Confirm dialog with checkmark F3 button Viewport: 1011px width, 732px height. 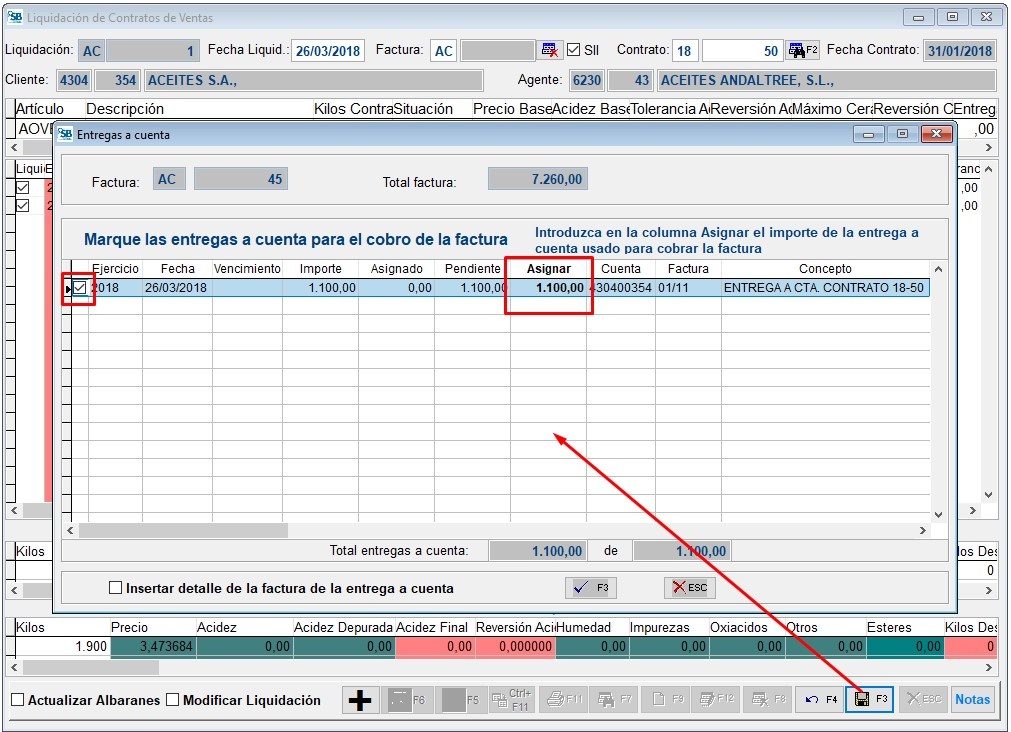pos(590,588)
